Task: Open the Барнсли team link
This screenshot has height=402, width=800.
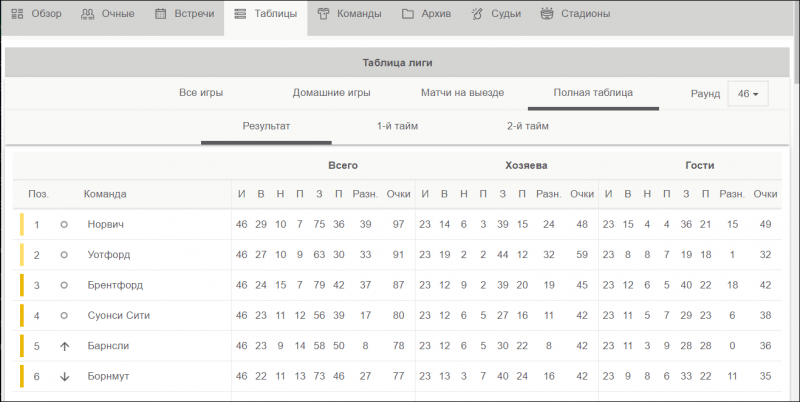Action: click(x=108, y=346)
